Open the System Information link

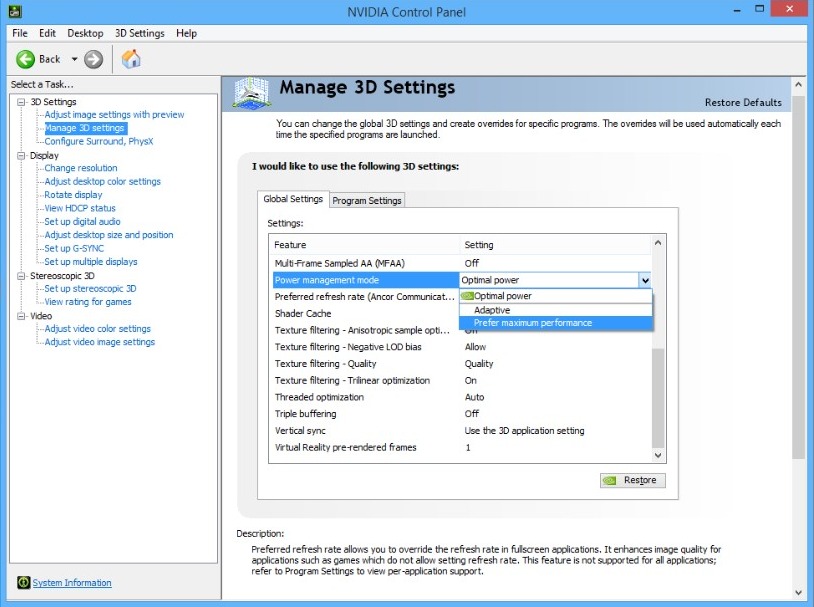72,583
